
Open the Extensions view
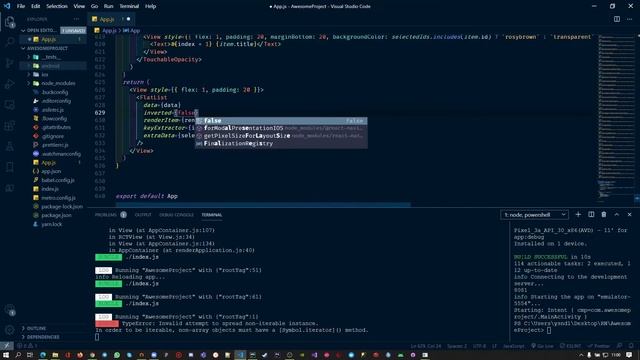[9, 125]
